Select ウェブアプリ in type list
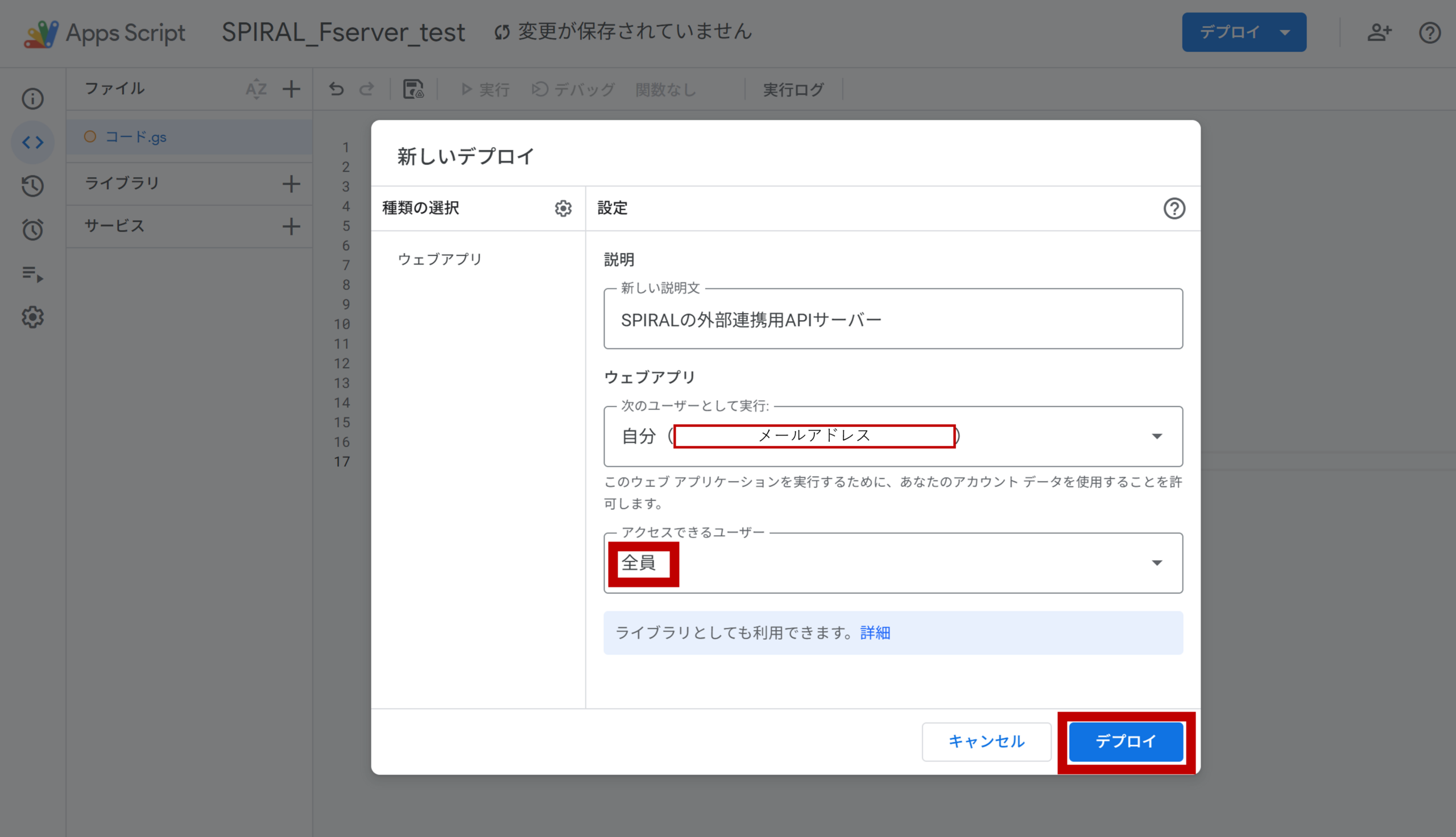 [x=440, y=259]
